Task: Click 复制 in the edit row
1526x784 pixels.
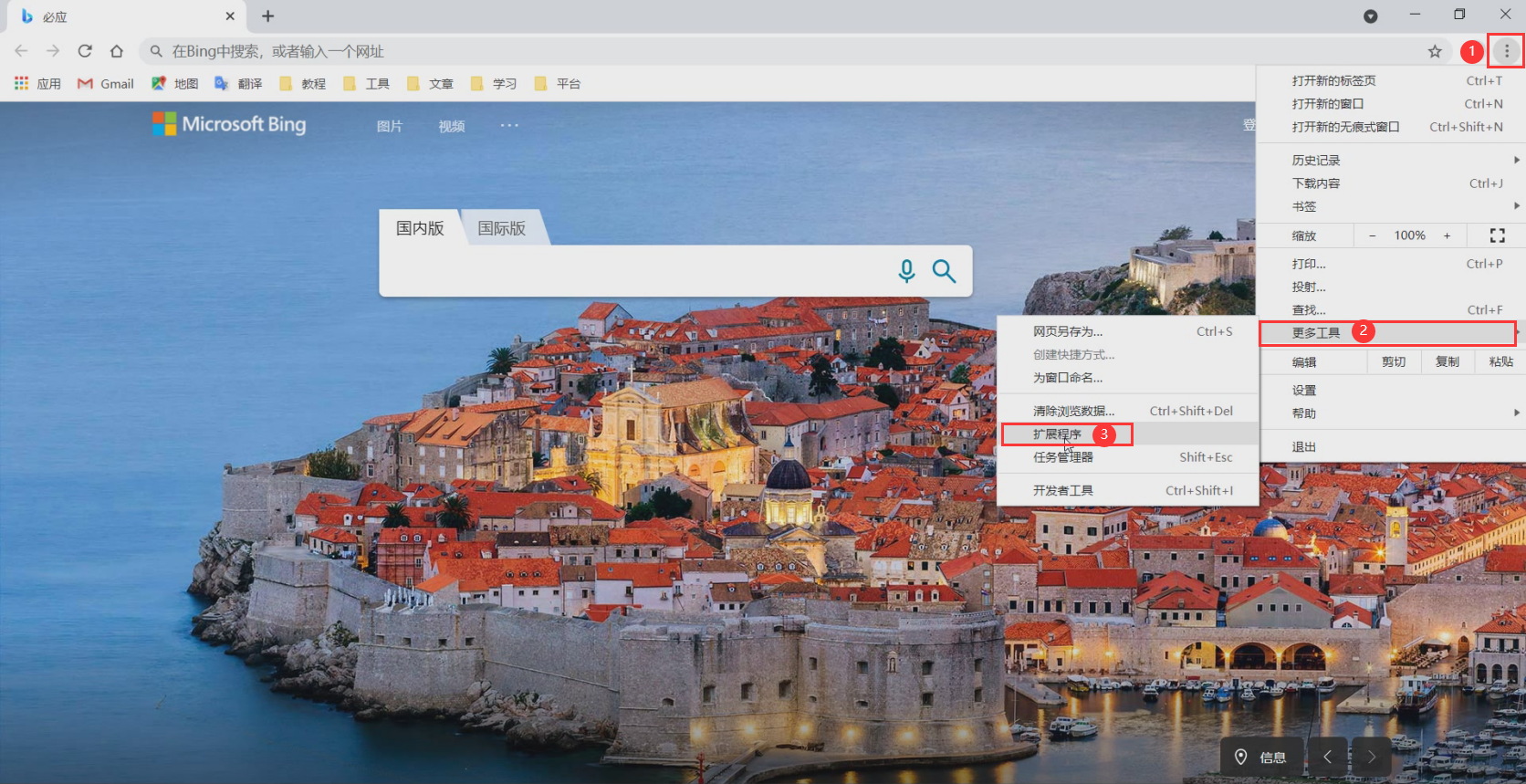Action: 1448,362
